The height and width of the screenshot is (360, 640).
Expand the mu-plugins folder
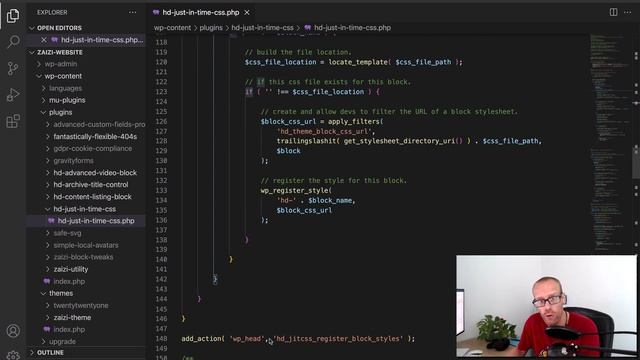(67, 100)
